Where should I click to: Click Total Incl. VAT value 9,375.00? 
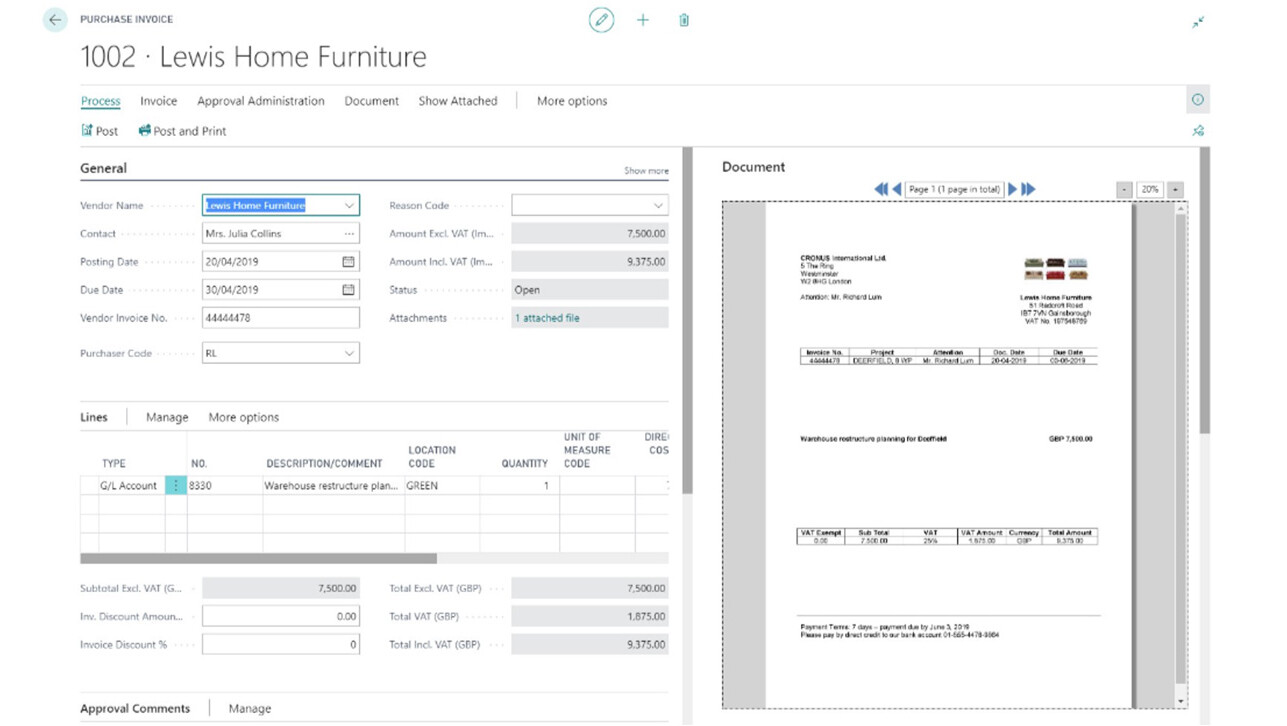click(590, 645)
